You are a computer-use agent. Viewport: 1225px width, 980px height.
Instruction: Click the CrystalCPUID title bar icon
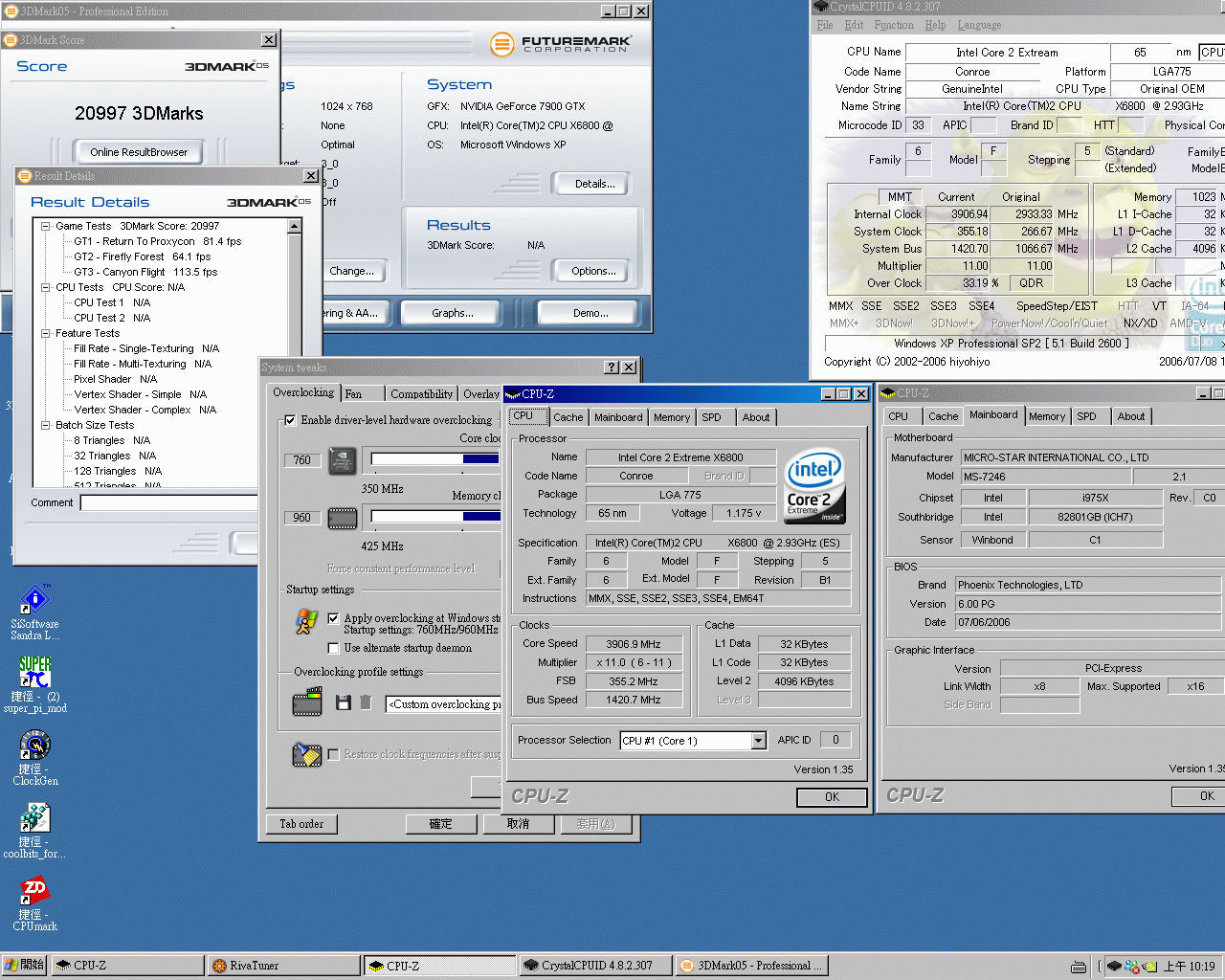820,7
